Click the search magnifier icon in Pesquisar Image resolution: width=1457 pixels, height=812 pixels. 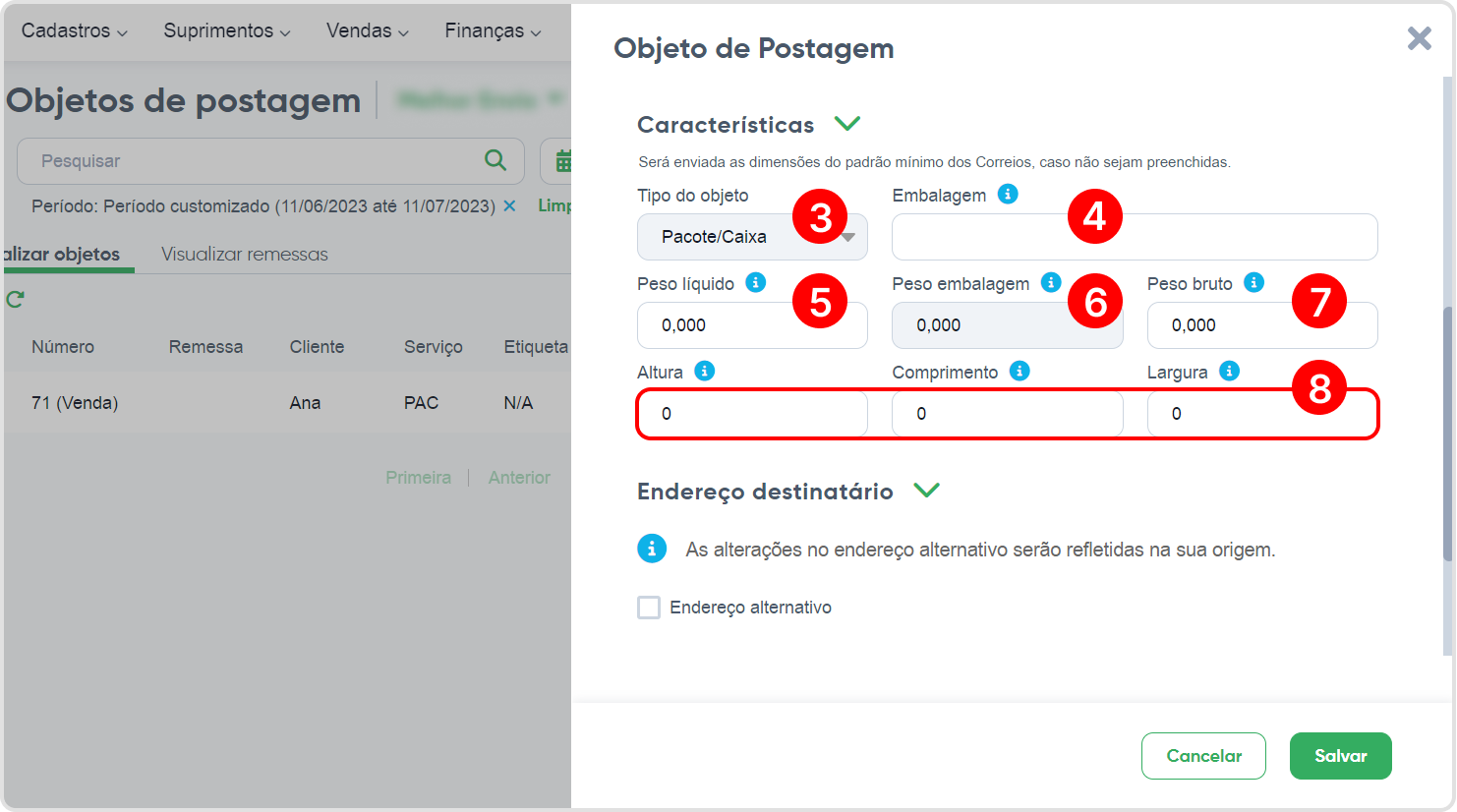tap(495, 160)
